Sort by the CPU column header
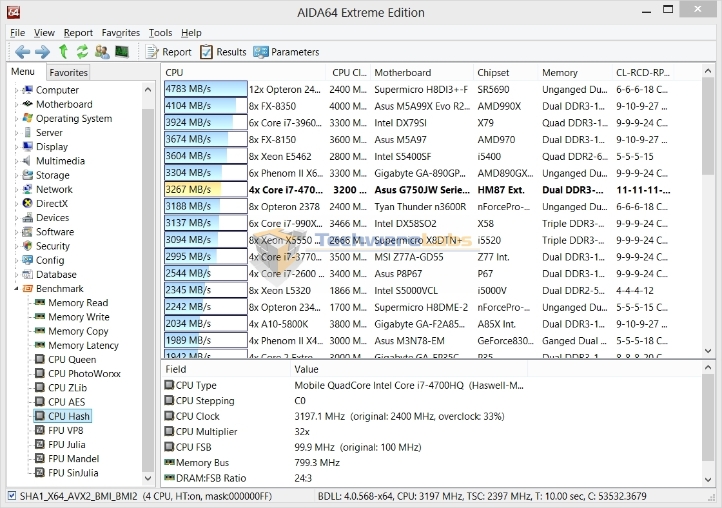The width and height of the screenshot is (722, 508). coord(244,72)
